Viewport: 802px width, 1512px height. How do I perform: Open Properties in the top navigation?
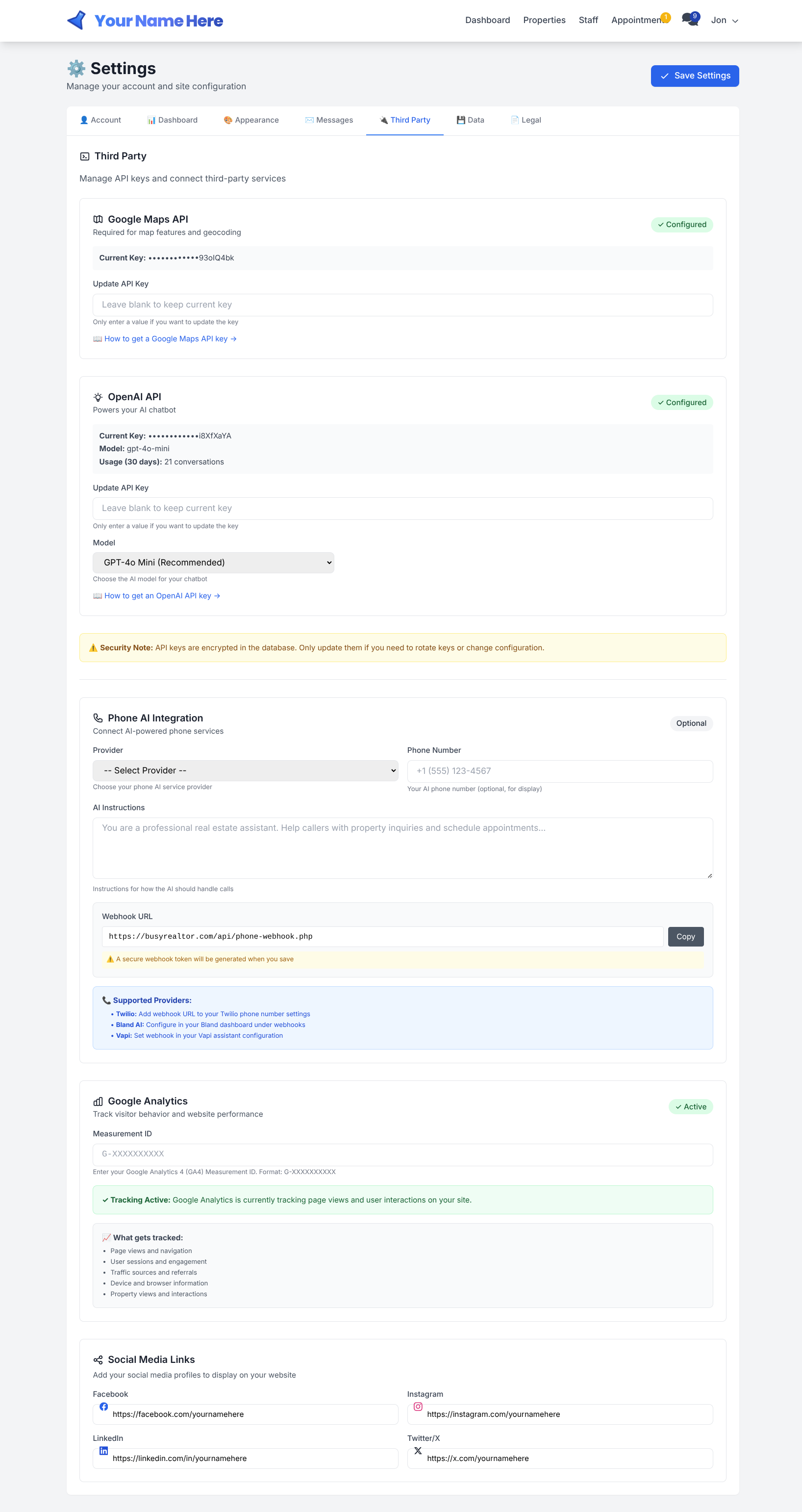pyautogui.click(x=544, y=19)
